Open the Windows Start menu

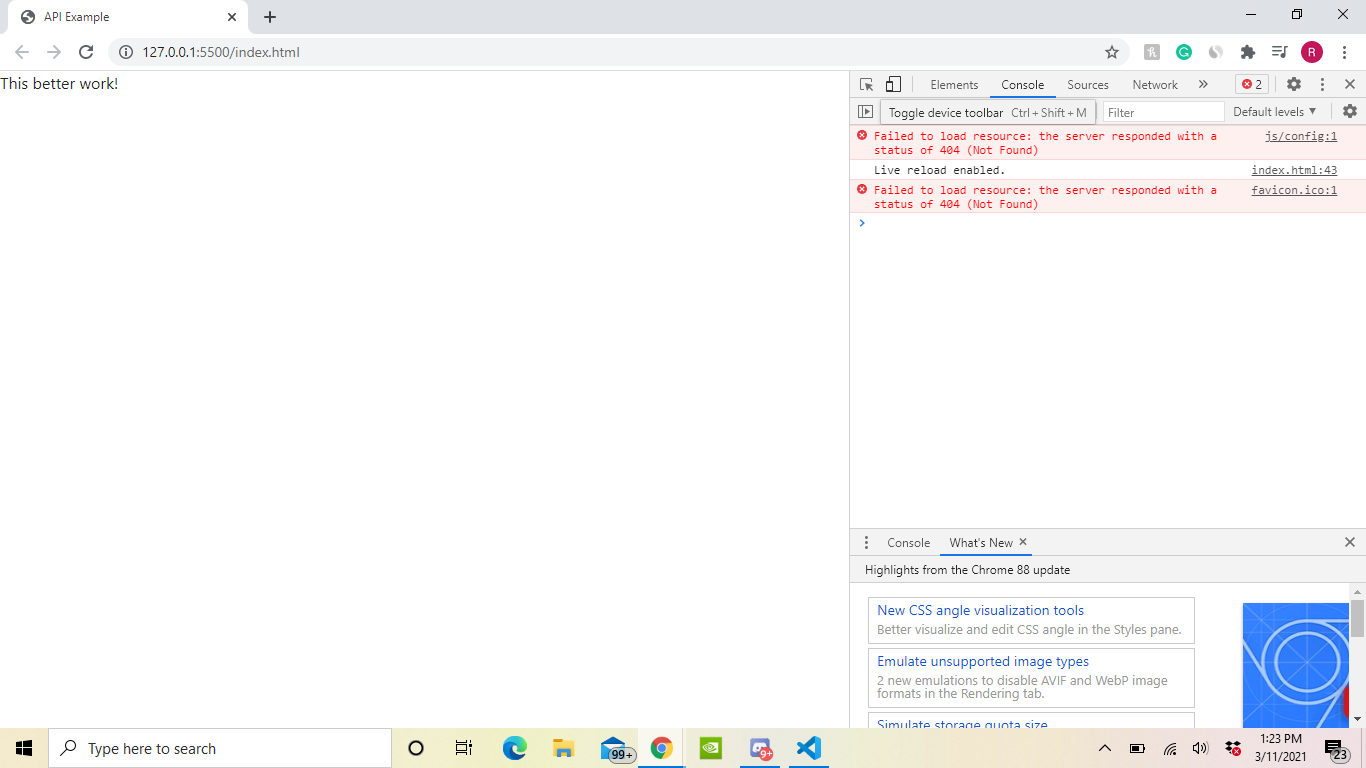24,748
